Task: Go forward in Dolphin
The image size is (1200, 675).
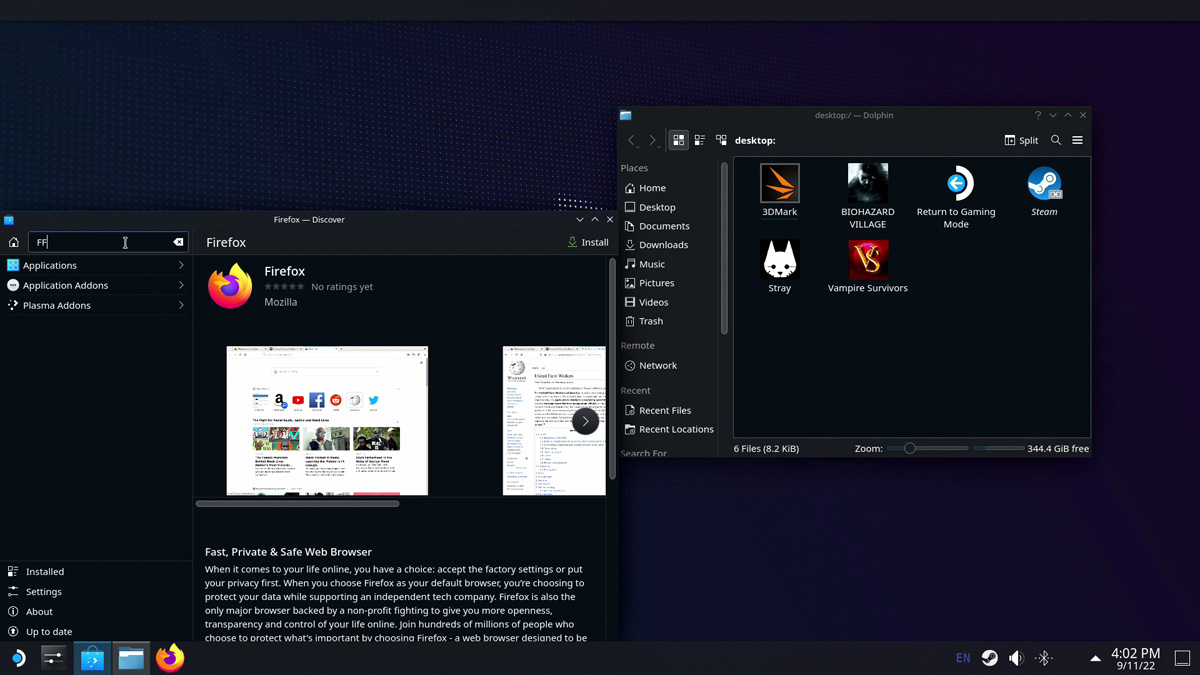Action: [653, 141]
